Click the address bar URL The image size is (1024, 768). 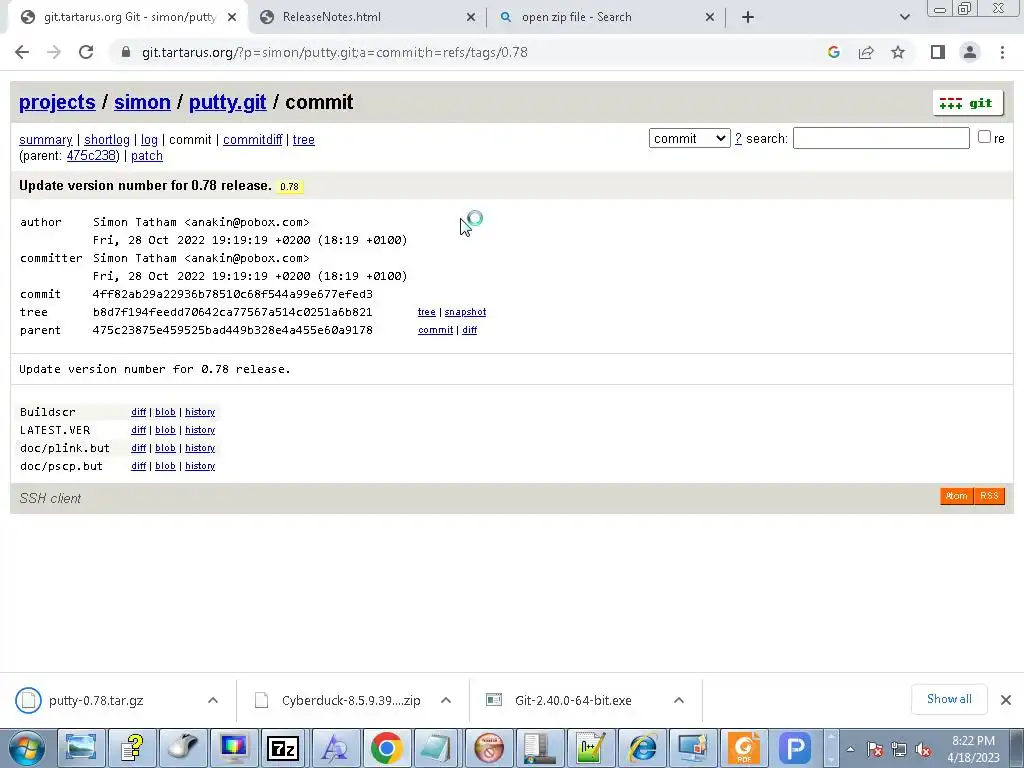point(334,52)
